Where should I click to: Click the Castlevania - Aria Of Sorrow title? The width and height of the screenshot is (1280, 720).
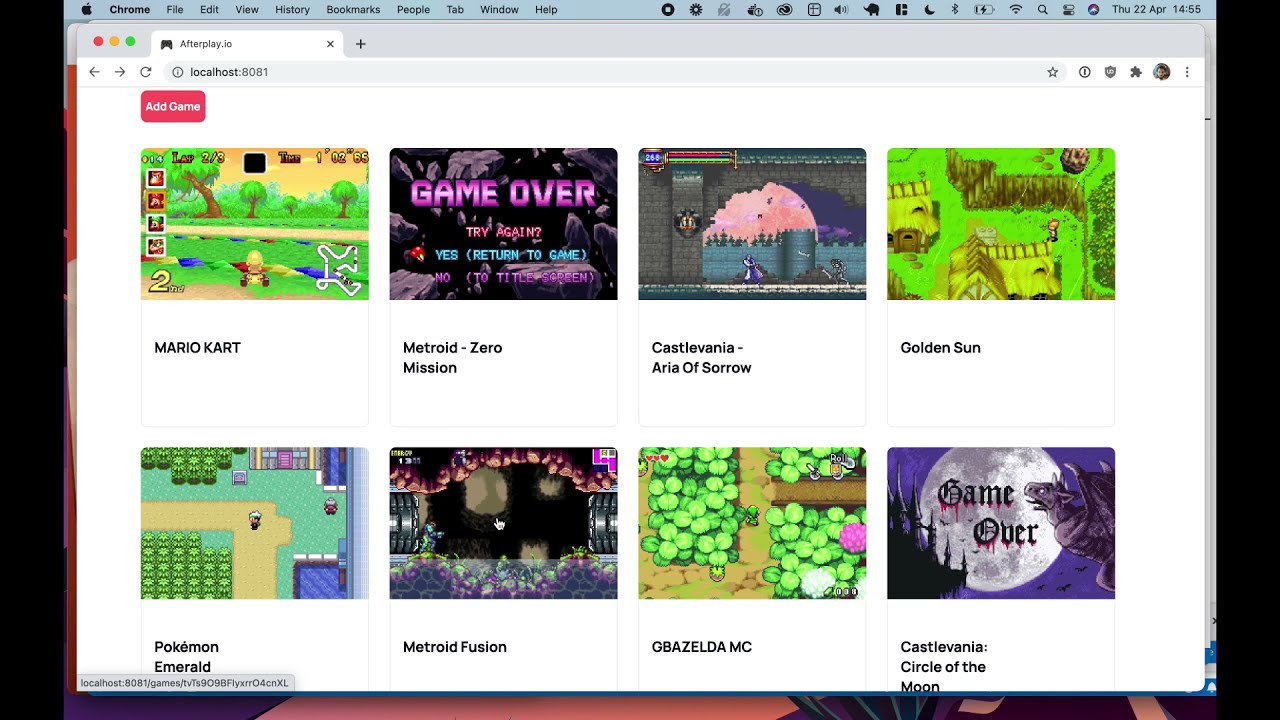point(701,358)
